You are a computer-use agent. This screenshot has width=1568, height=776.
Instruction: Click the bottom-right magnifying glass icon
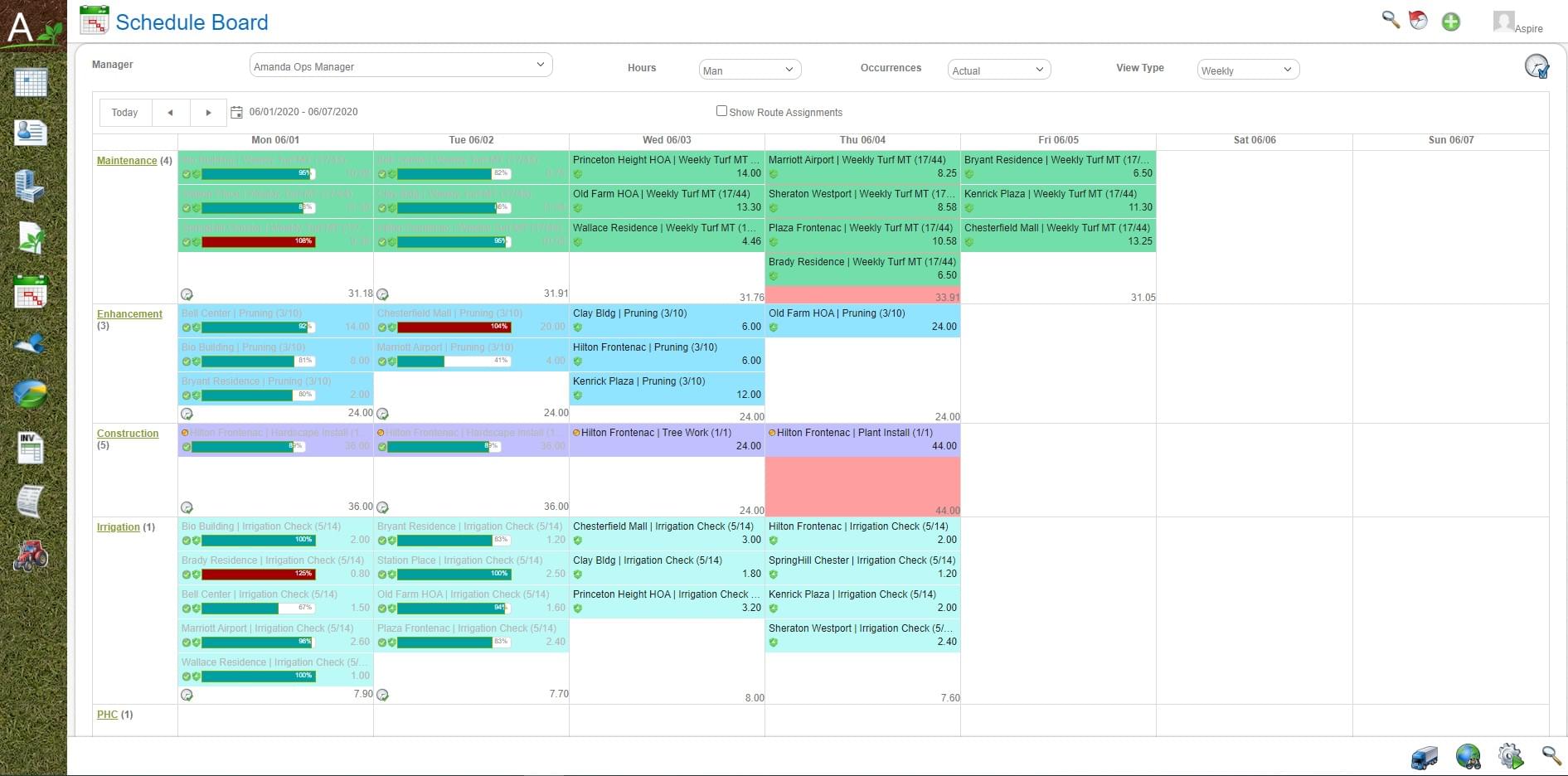coord(1551,755)
